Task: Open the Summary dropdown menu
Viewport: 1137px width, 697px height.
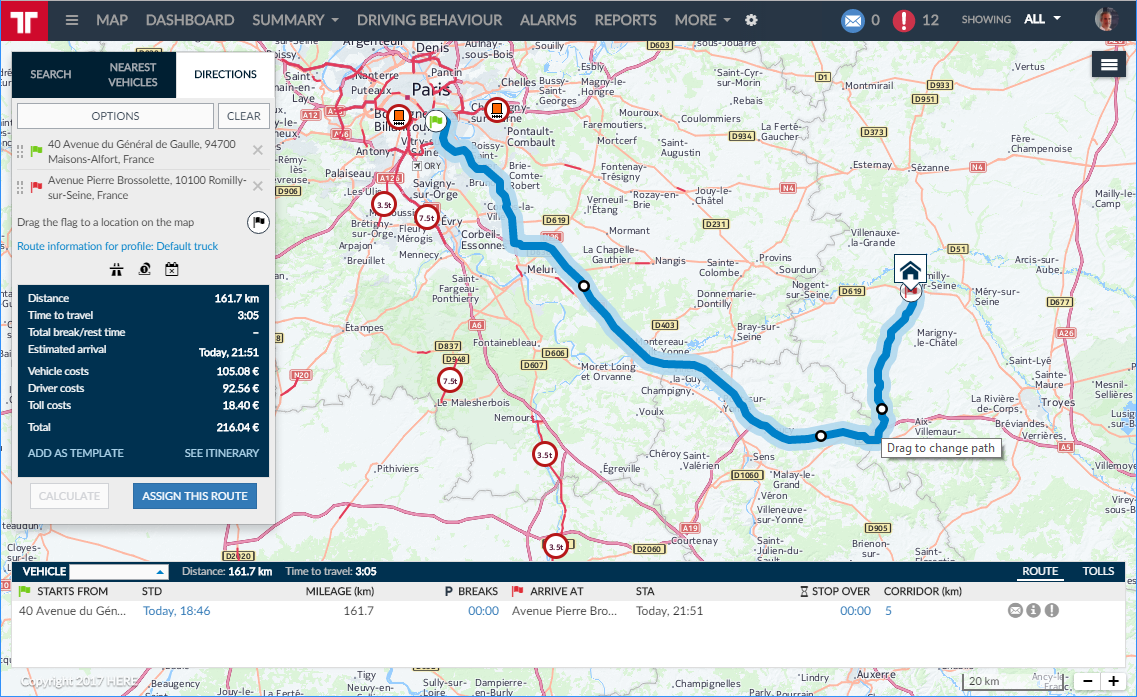Action: [295, 20]
